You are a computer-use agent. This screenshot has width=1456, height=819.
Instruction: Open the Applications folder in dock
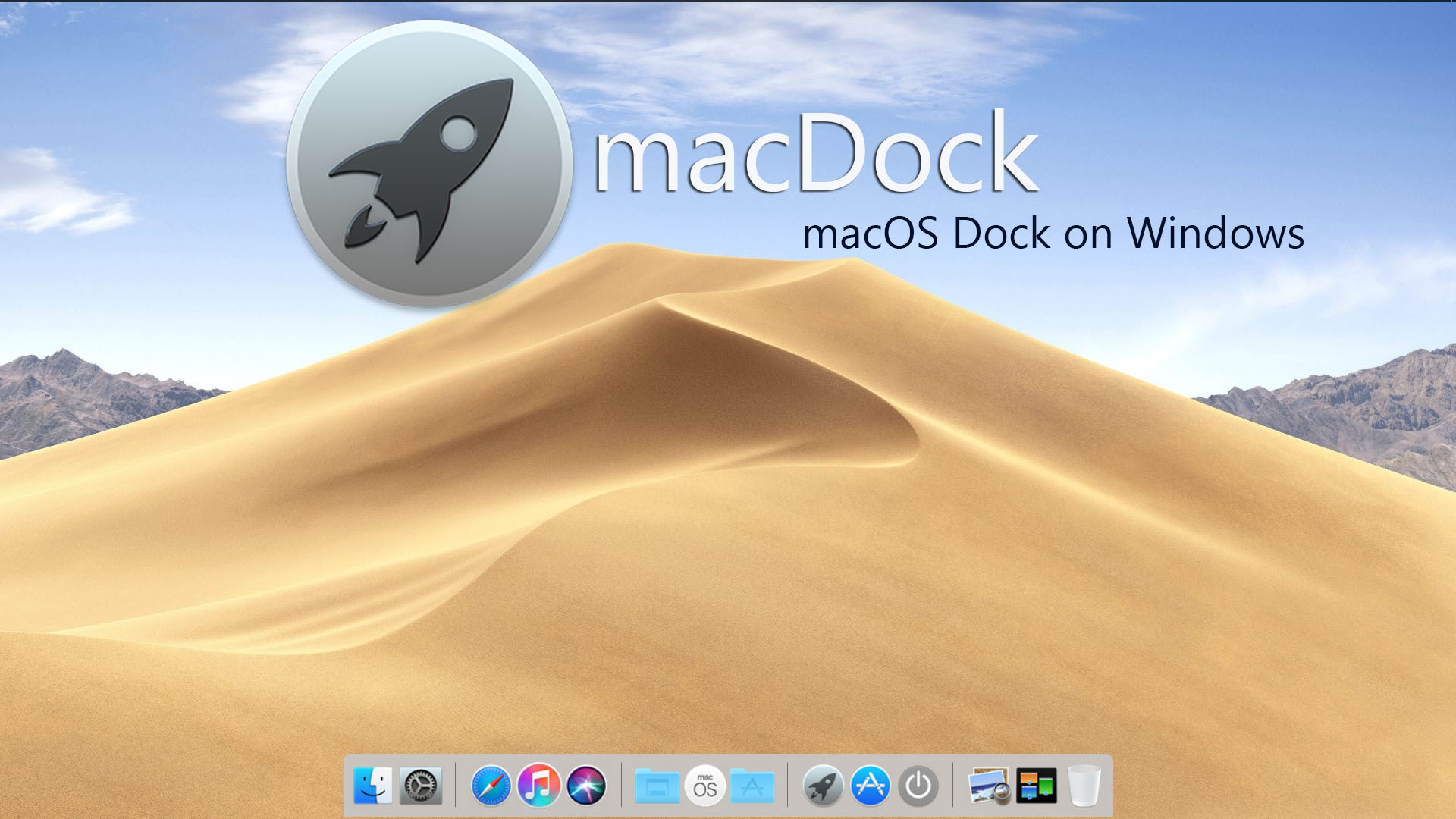tap(752, 786)
